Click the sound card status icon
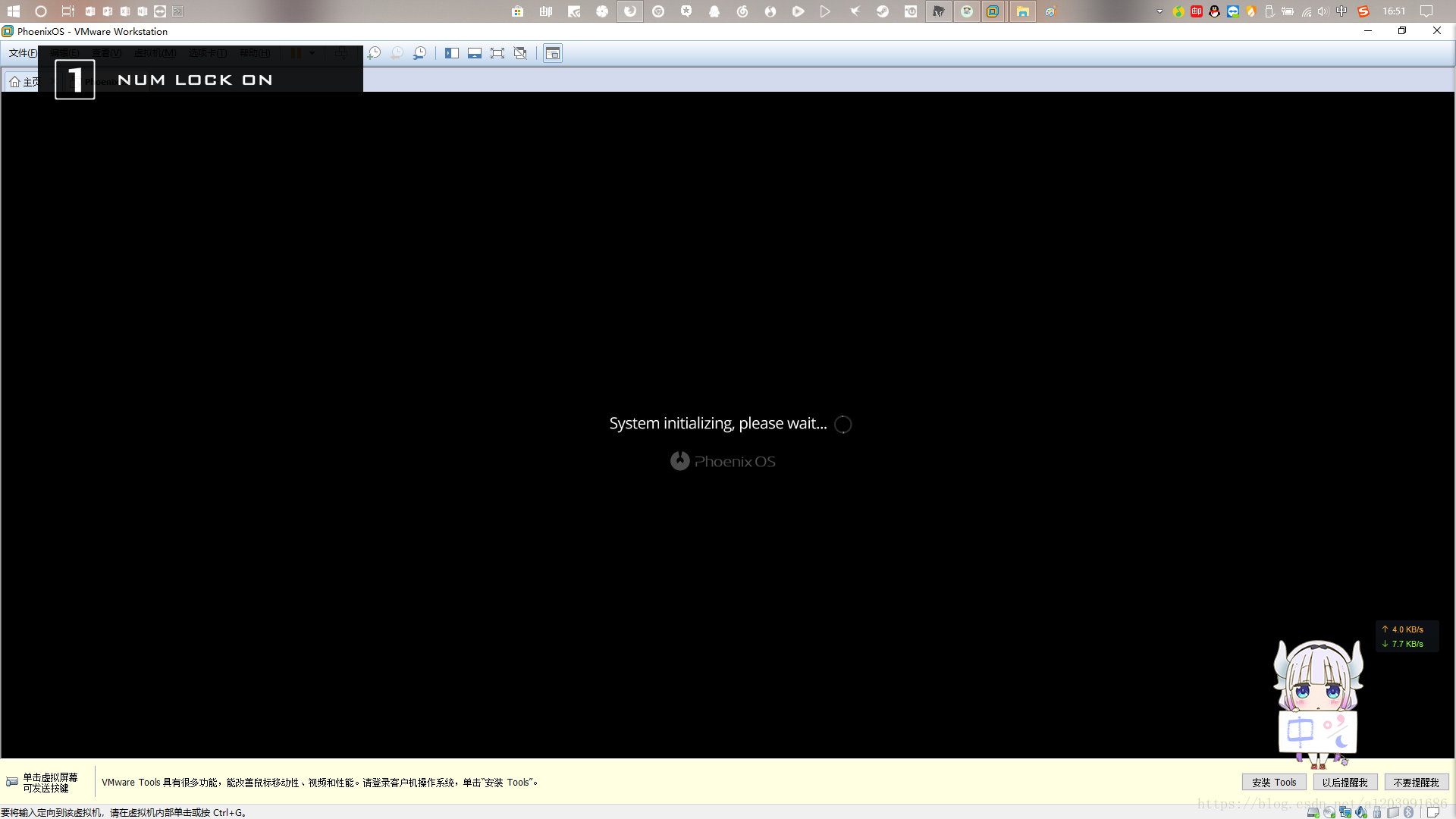This screenshot has height=819, width=1456. (x=1361, y=812)
